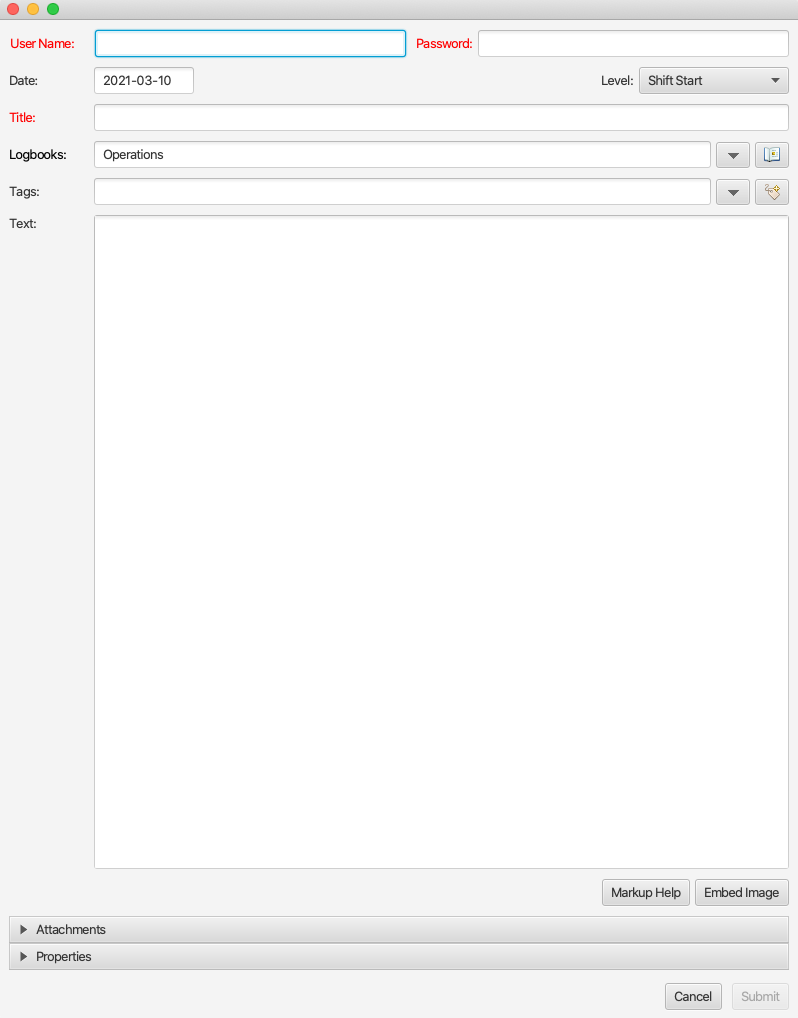This screenshot has width=798, height=1018.
Task: Open the Logbooks dropdown arrow
Action: 732,155
